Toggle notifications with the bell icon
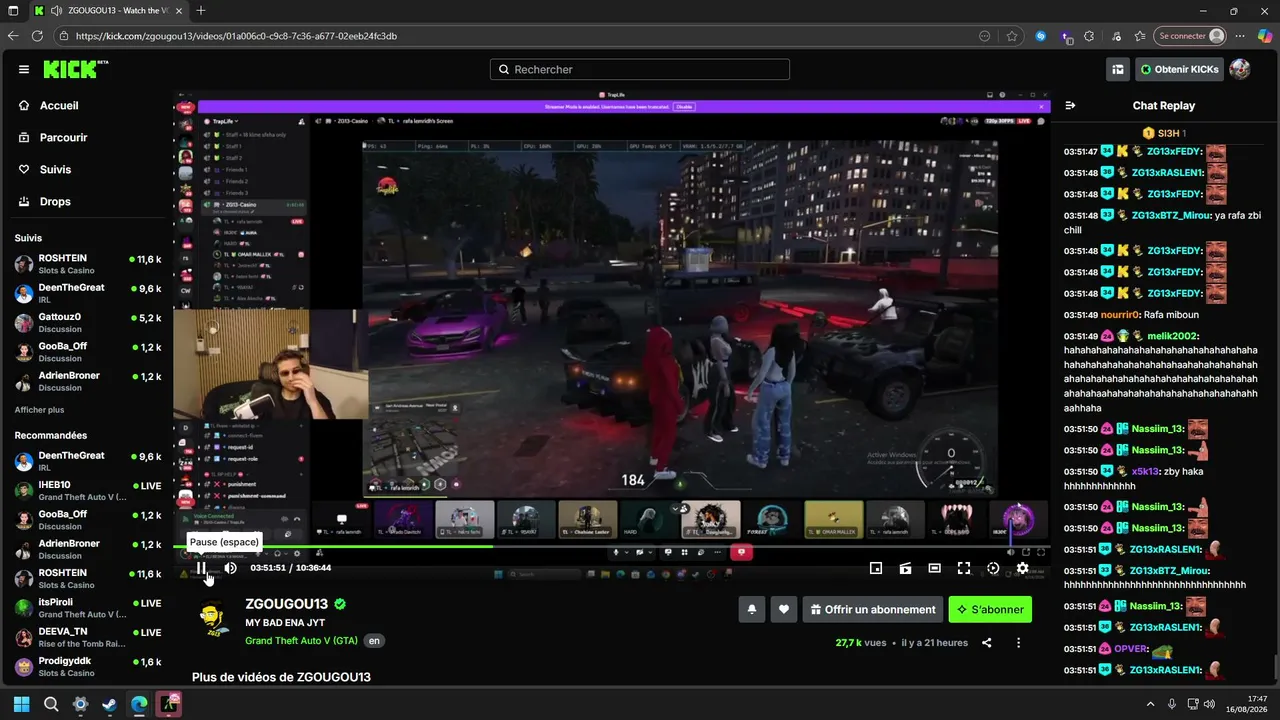 coord(752,609)
